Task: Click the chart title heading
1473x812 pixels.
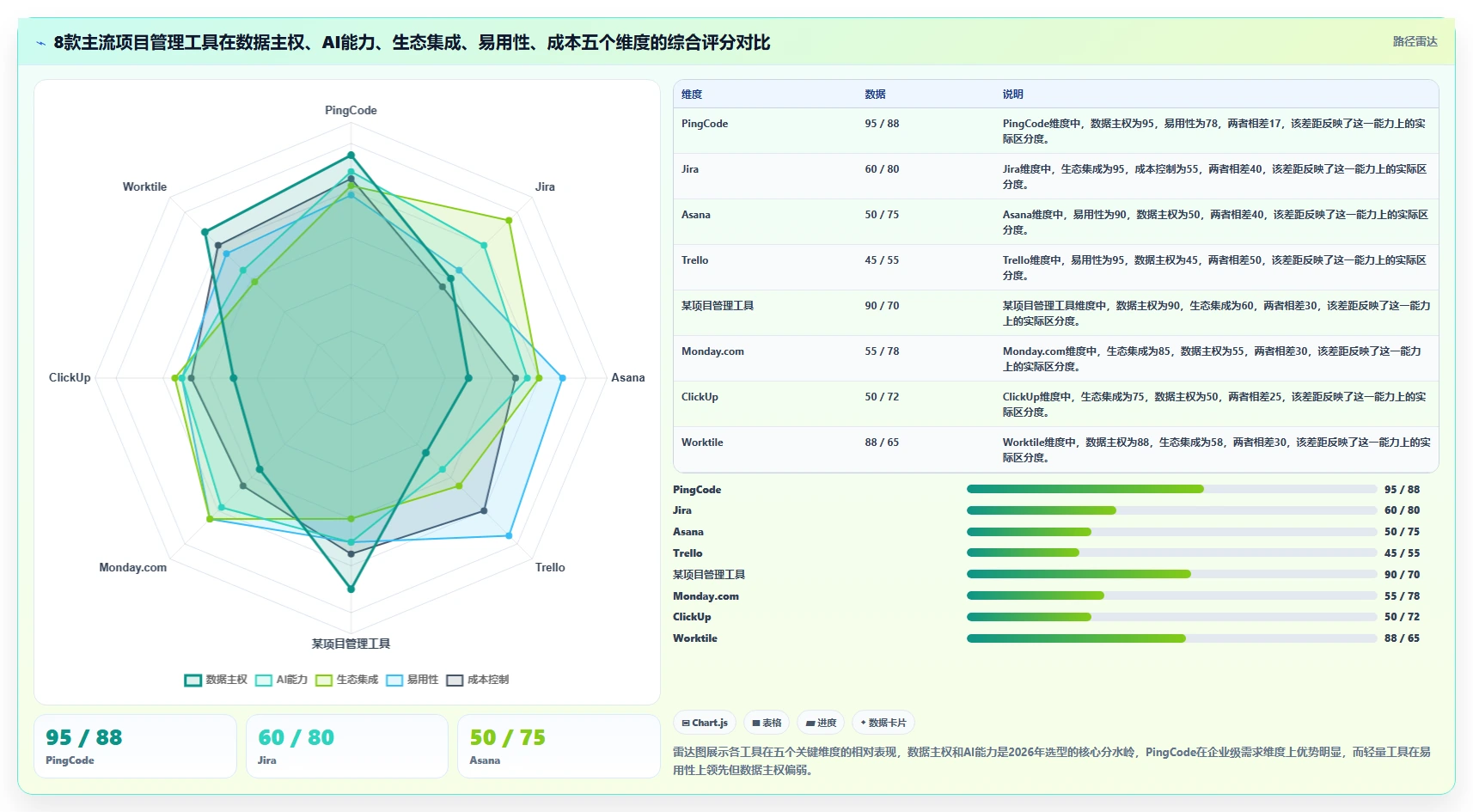Action: point(412,43)
